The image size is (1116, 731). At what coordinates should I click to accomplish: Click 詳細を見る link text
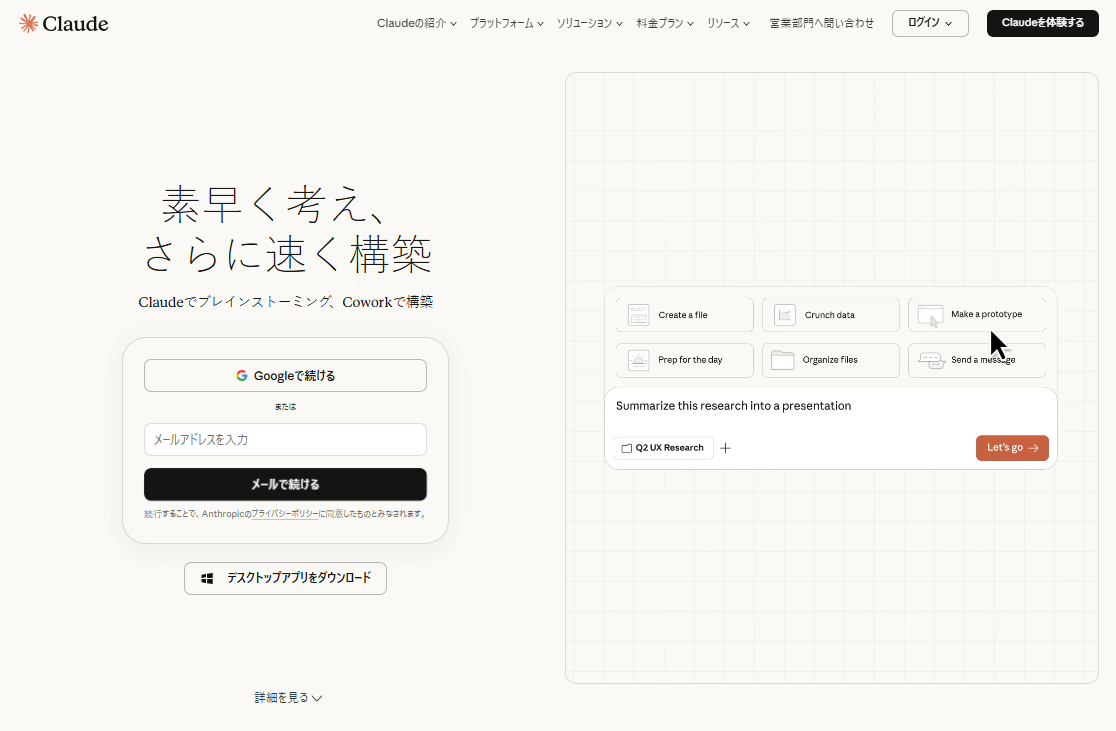[x=282, y=698]
